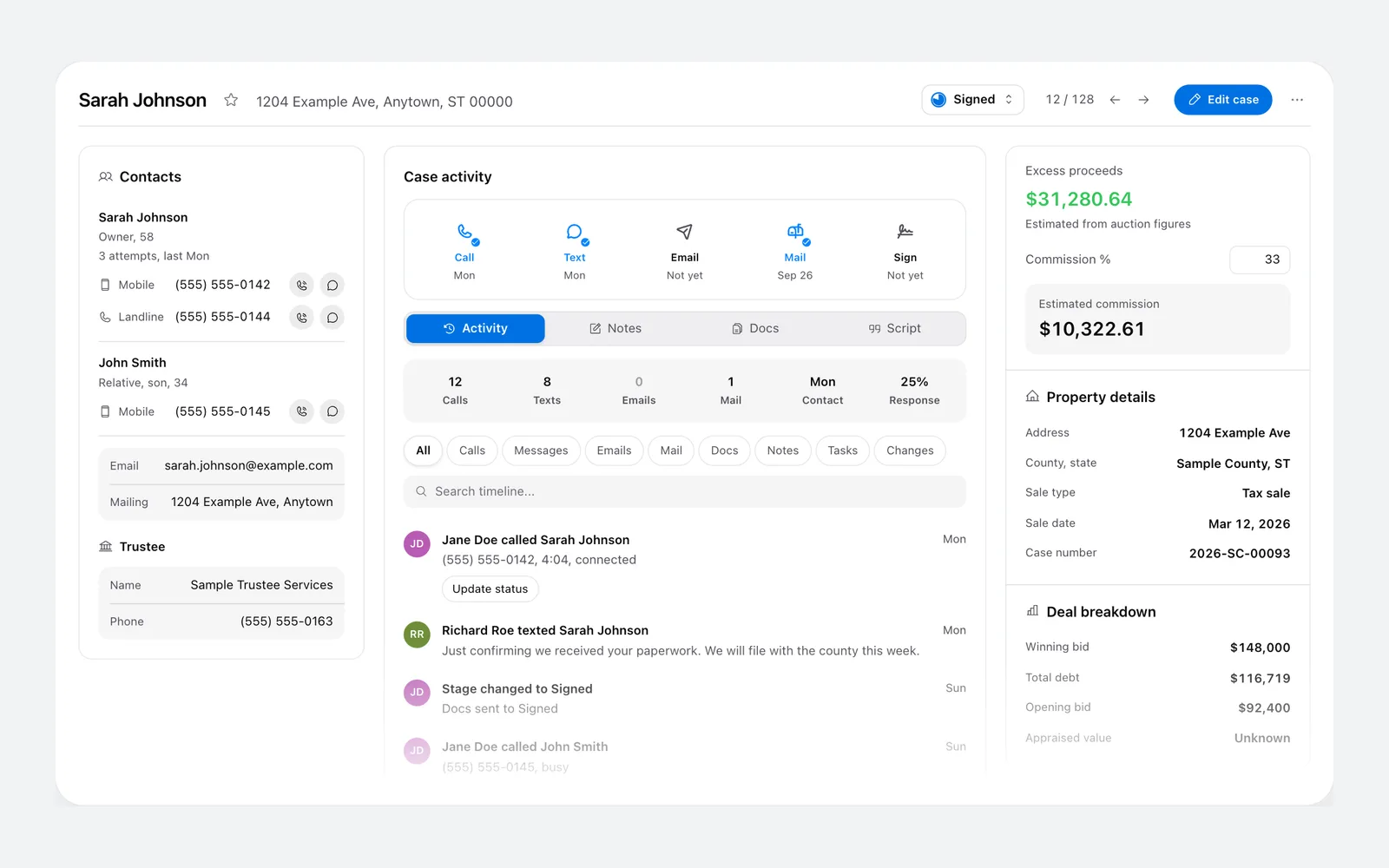Click the mailing address 1204 Example Ave, Anytown
Viewport: 1389px width, 868px height.
click(x=252, y=503)
